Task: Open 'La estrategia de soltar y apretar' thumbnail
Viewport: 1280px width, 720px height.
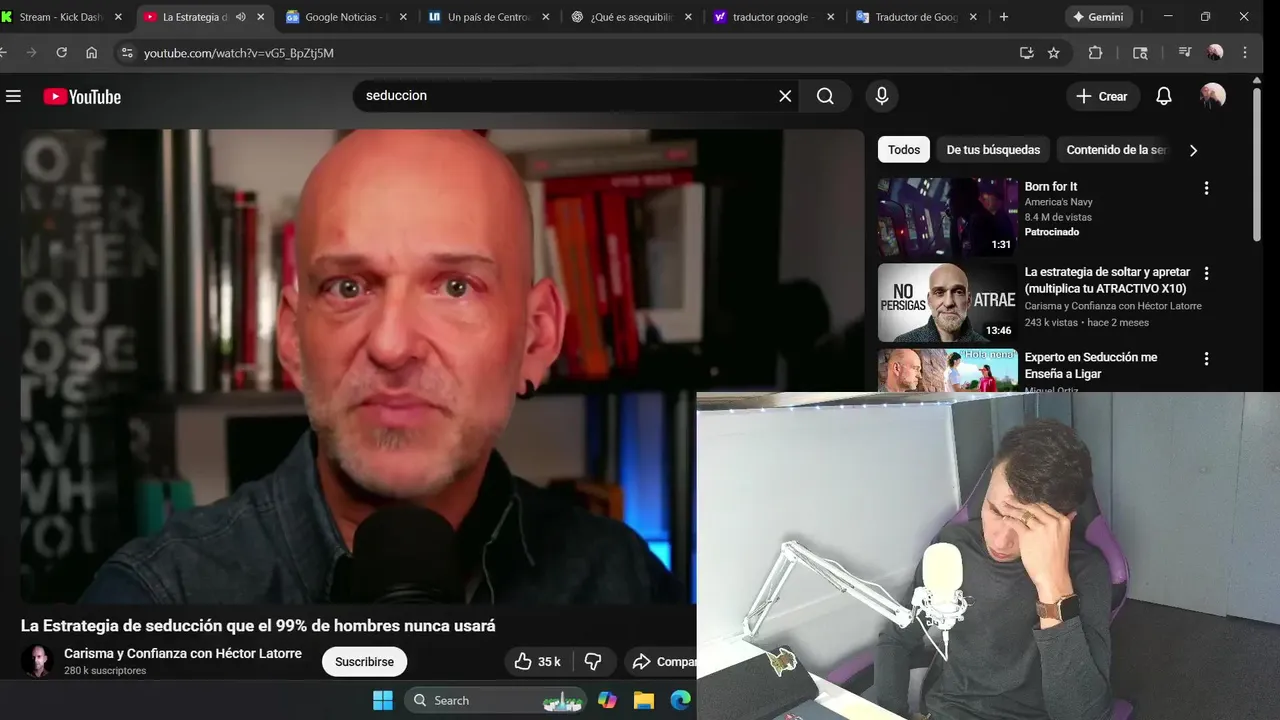Action: pos(948,302)
